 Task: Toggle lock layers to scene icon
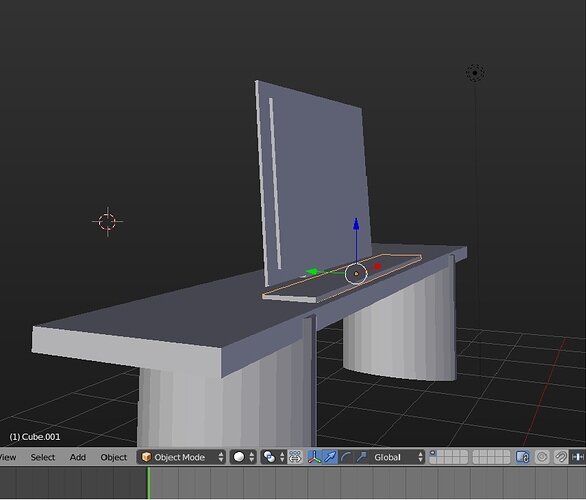point(522,457)
